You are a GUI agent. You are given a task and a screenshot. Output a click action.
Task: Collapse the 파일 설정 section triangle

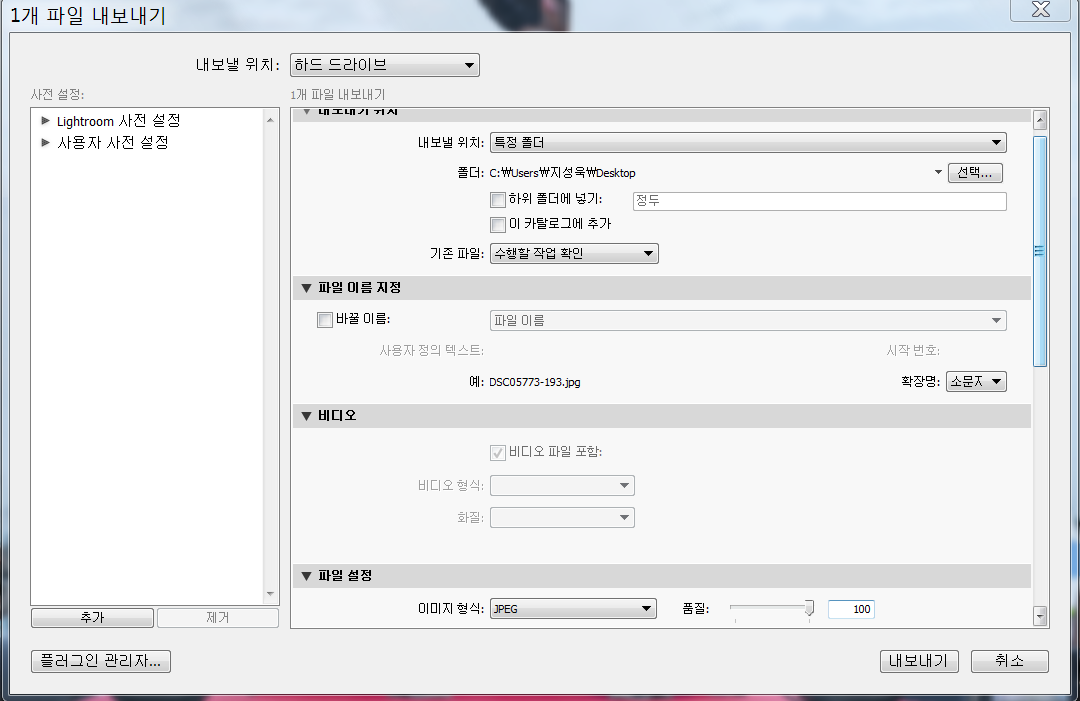307,576
